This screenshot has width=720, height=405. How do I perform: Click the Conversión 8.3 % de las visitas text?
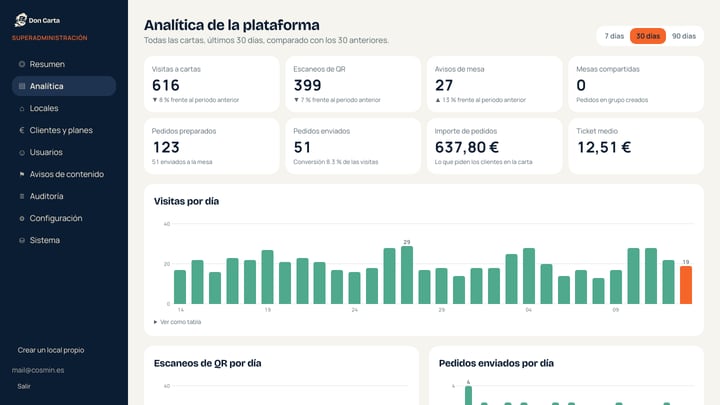point(336,162)
